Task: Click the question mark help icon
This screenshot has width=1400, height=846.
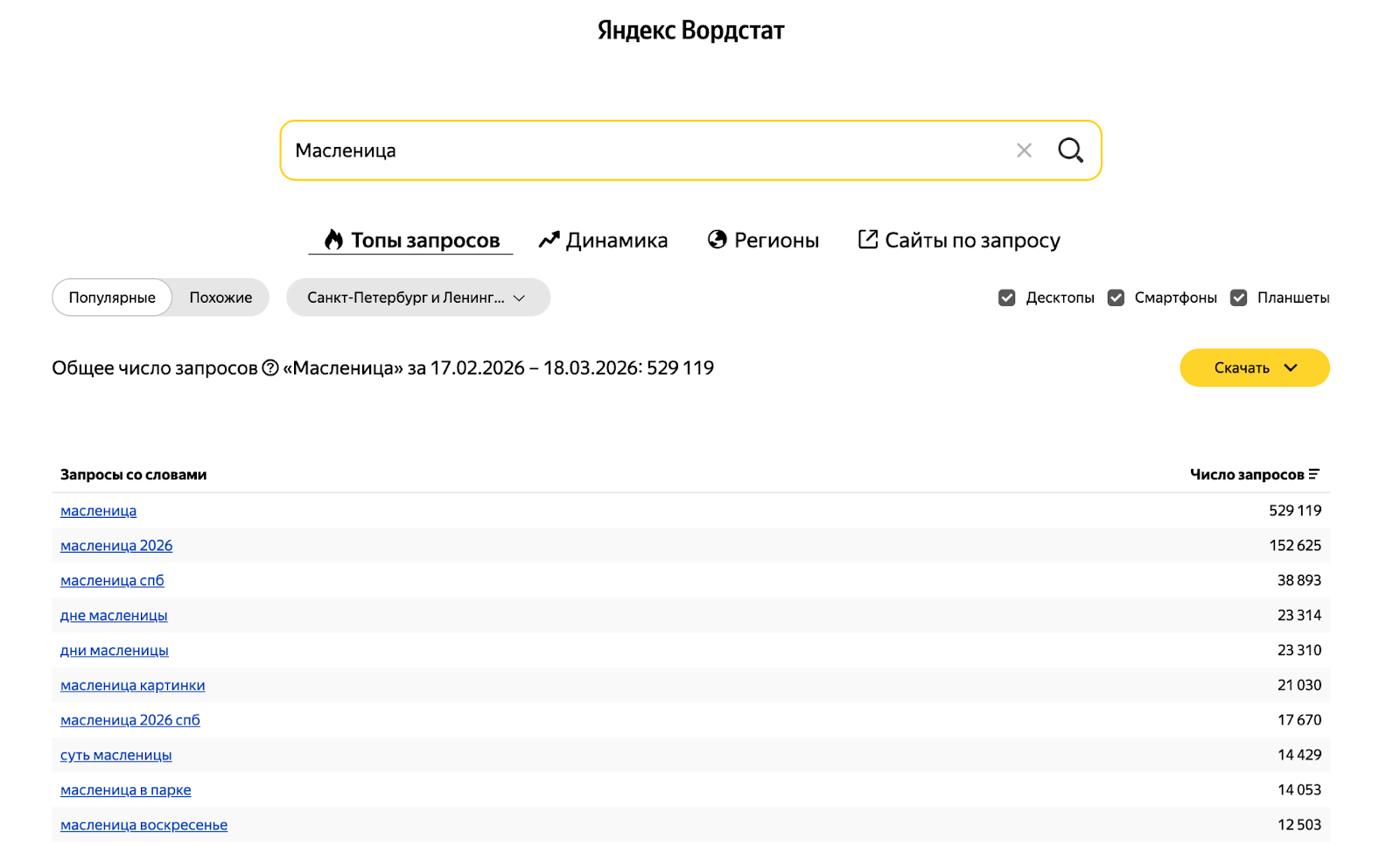Action: pos(270,368)
